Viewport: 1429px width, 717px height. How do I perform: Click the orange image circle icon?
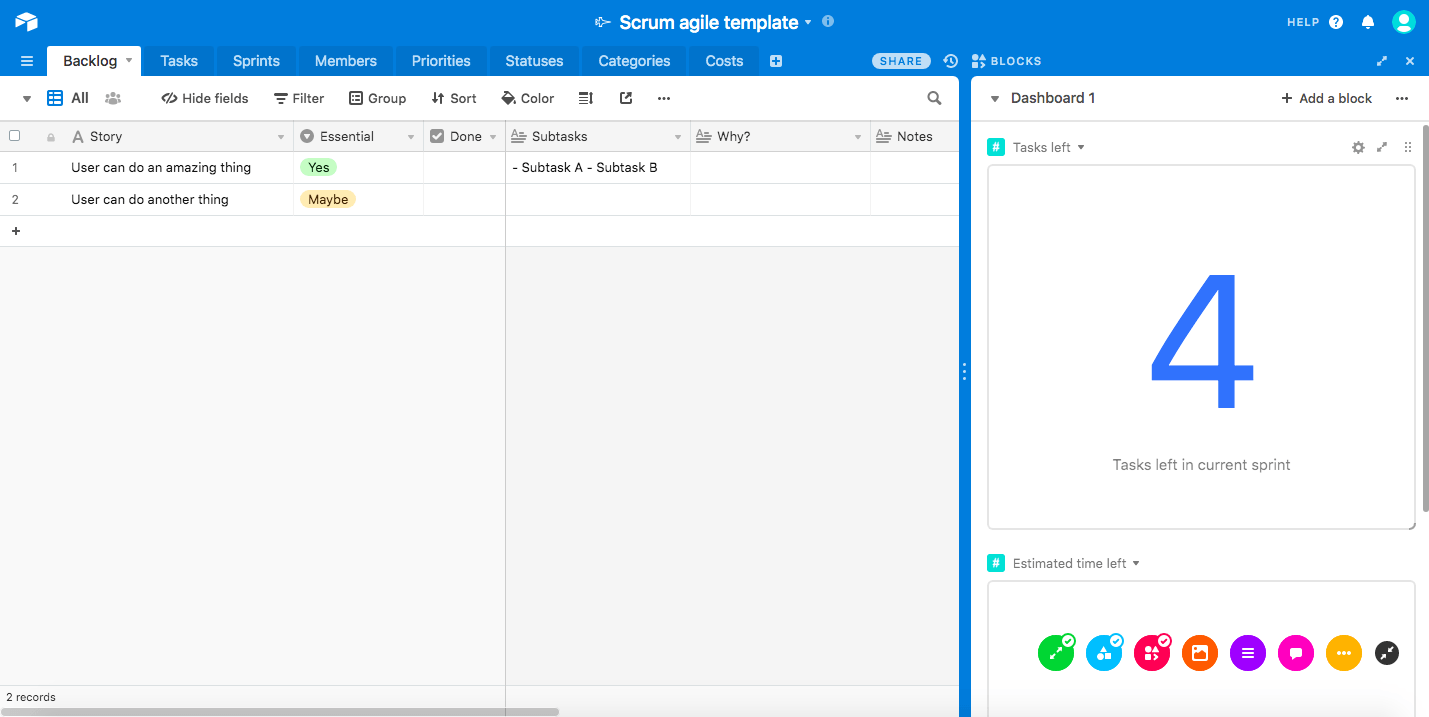1200,653
